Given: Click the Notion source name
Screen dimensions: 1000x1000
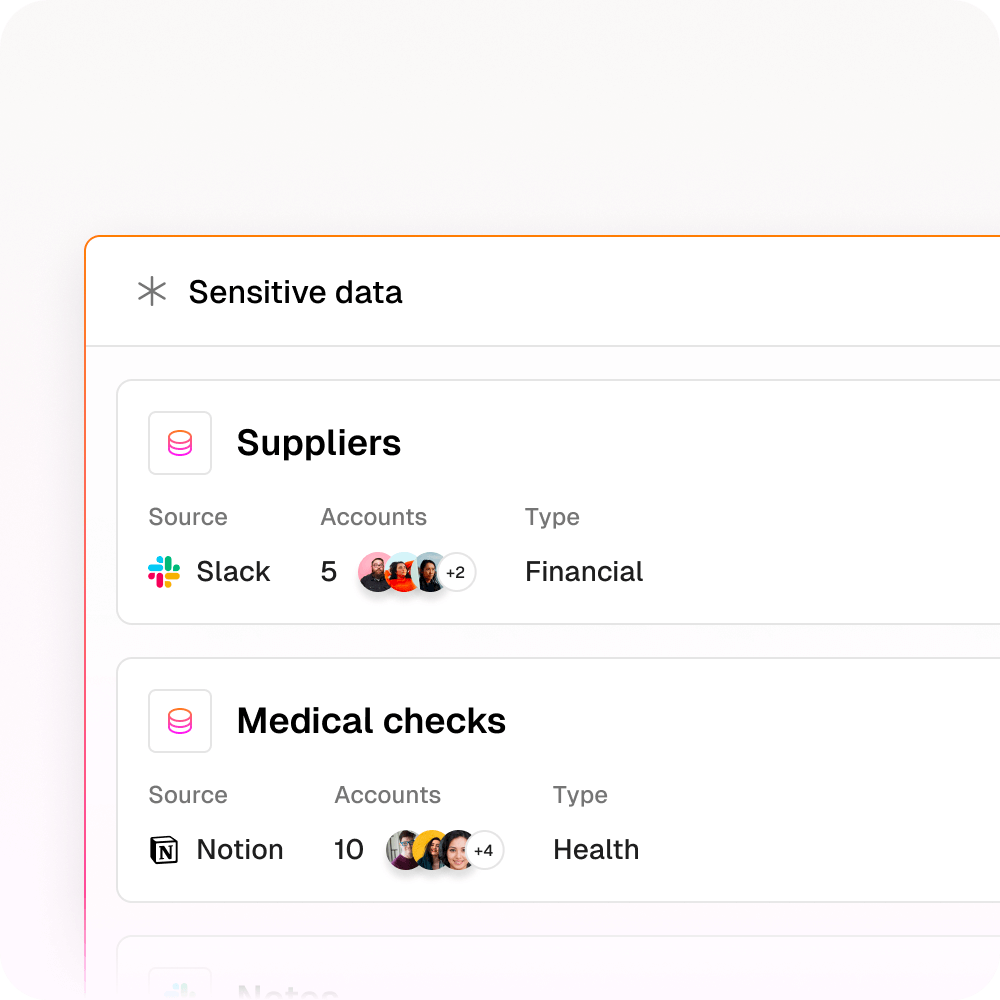Looking at the screenshot, I should coord(240,849).
